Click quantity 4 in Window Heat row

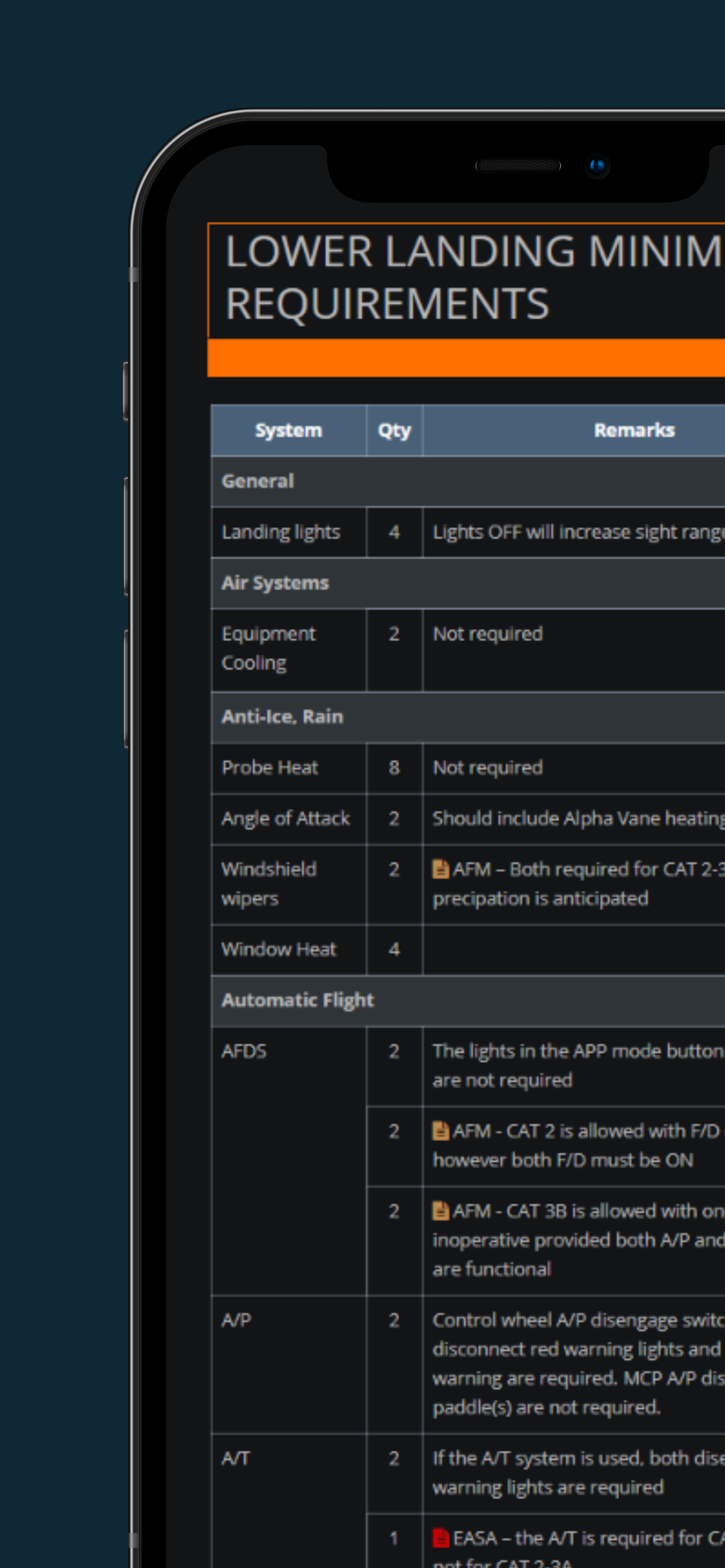click(x=395, y=949)
